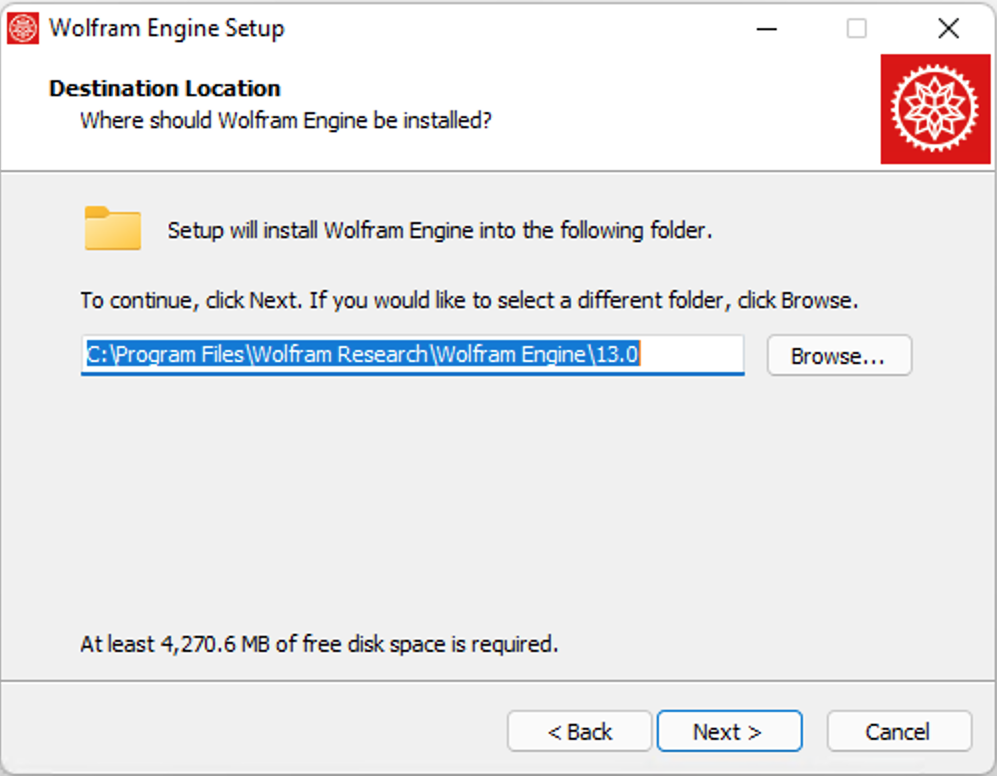
Task: Click the Wolfram icon in title bar
Action: pyautogui.click(x=23, y=28)
